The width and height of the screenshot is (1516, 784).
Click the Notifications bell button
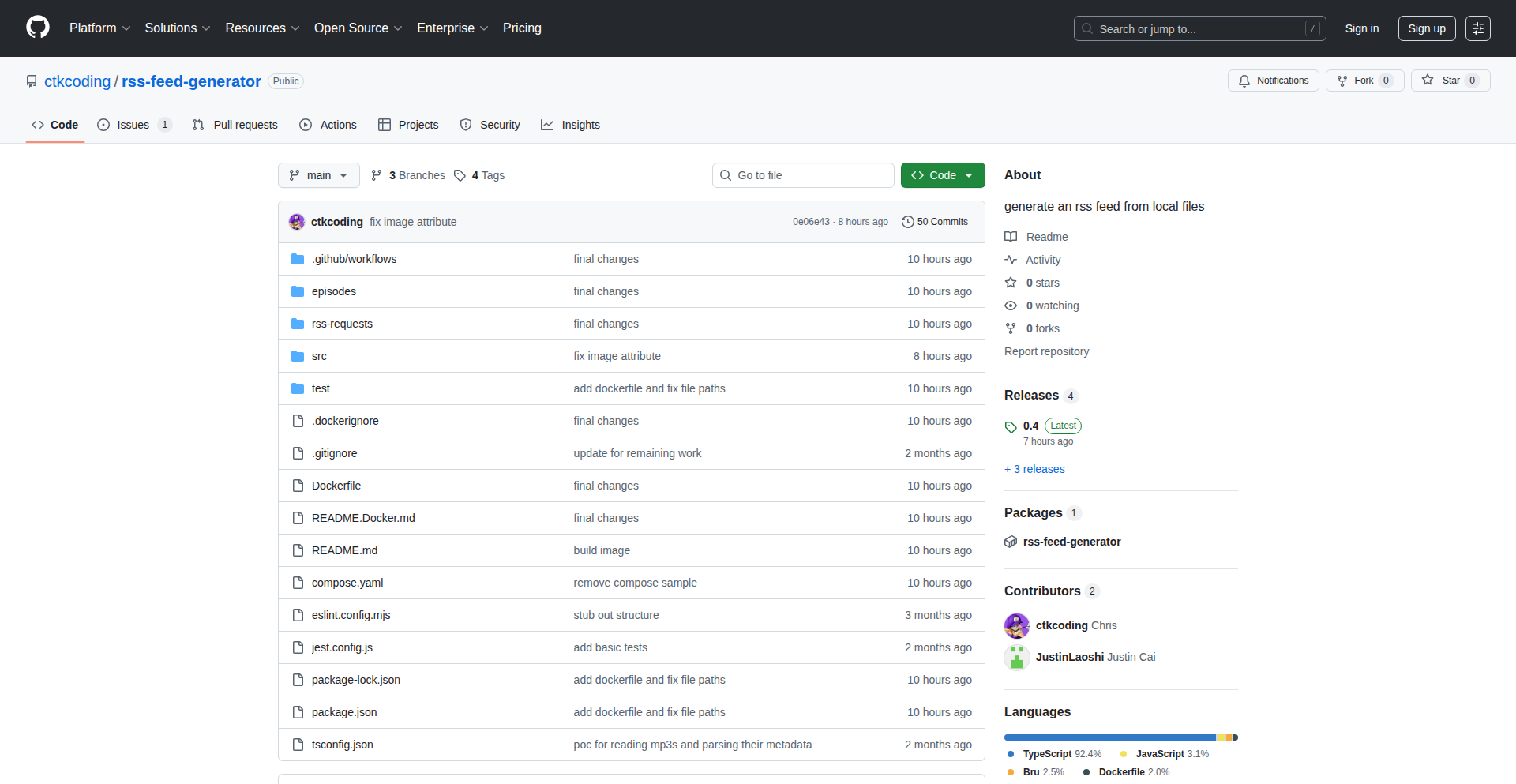tap(1273, 81)
